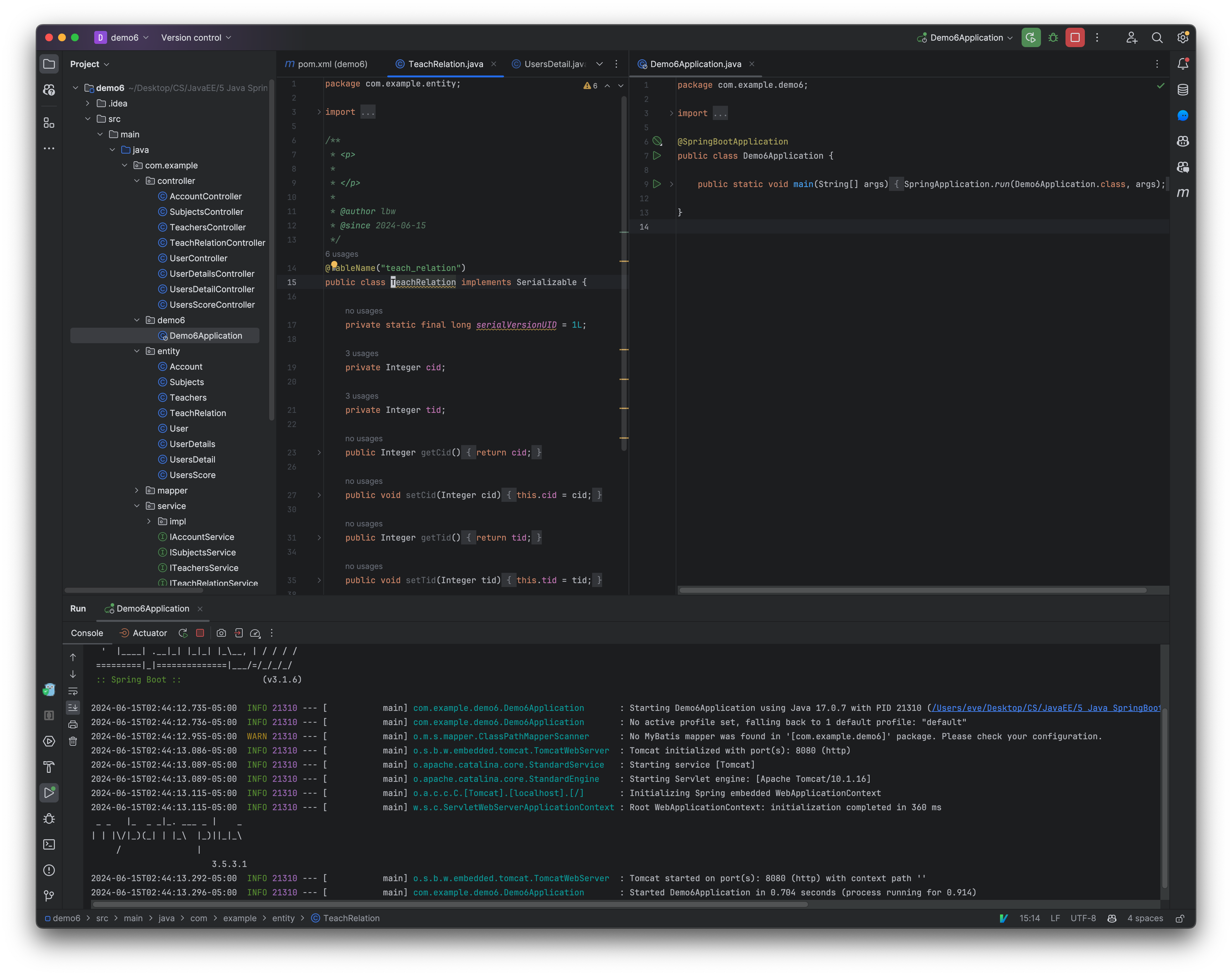
Task: Click the Exit application icon in console toolbar
Action: pyautogui.click(x=238, y=633)
